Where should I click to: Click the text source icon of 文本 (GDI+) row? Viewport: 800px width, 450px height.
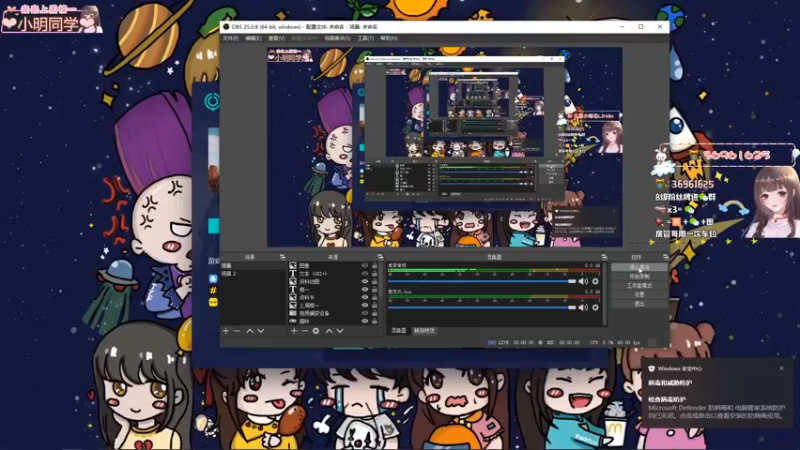coord(293,273)
